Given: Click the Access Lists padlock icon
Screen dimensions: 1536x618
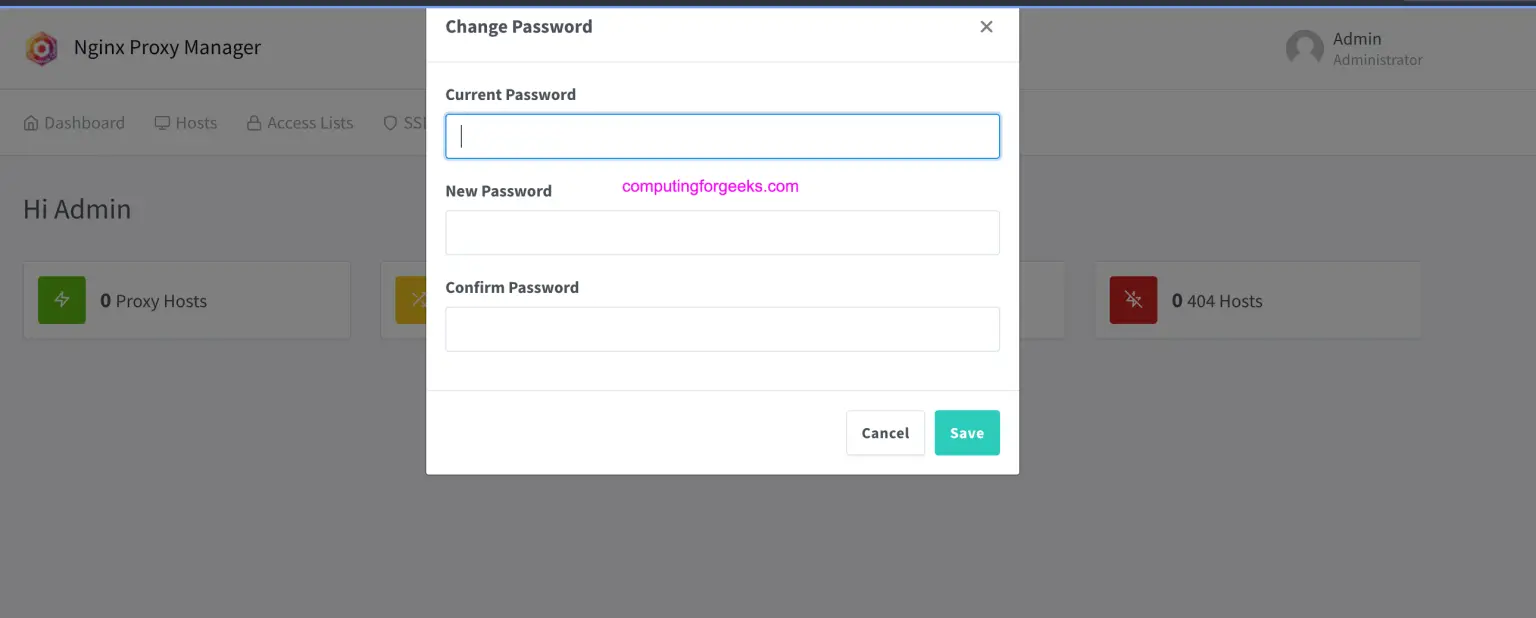Looking at the screenshot, I should point(253,122).
